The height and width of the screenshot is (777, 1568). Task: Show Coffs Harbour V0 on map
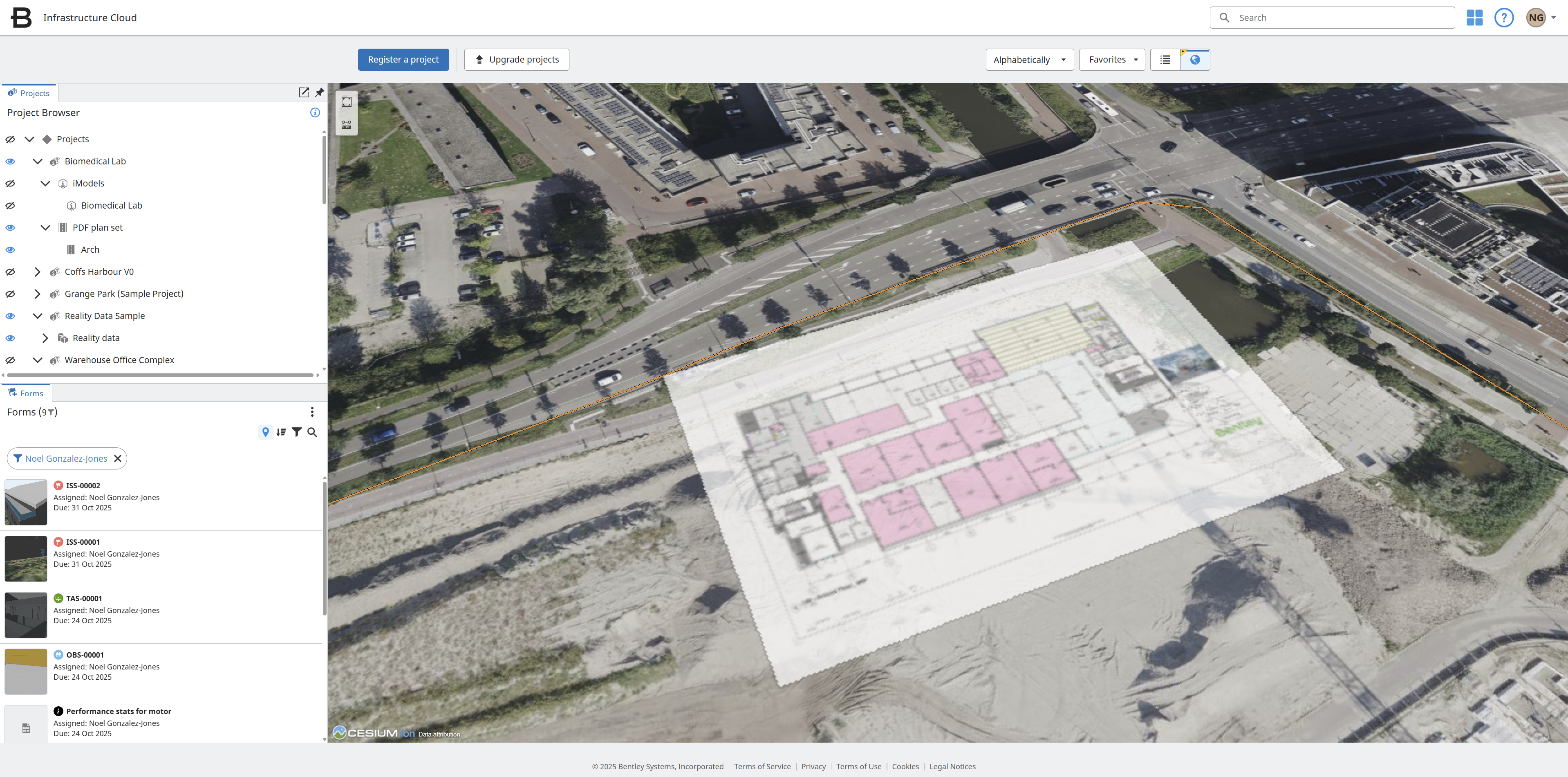tap(10, 272)
